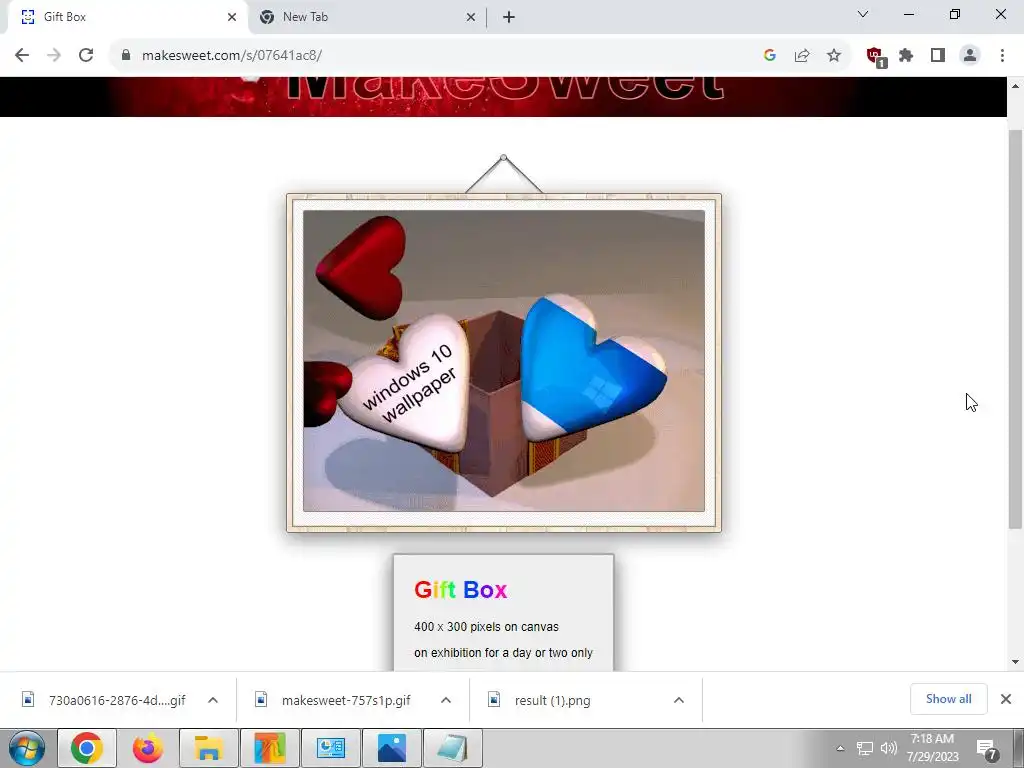Image resolution: width=1024 pixels, height=768 pixels.
Task: Toggle the browser side panel
Action: tap(938, 56)
